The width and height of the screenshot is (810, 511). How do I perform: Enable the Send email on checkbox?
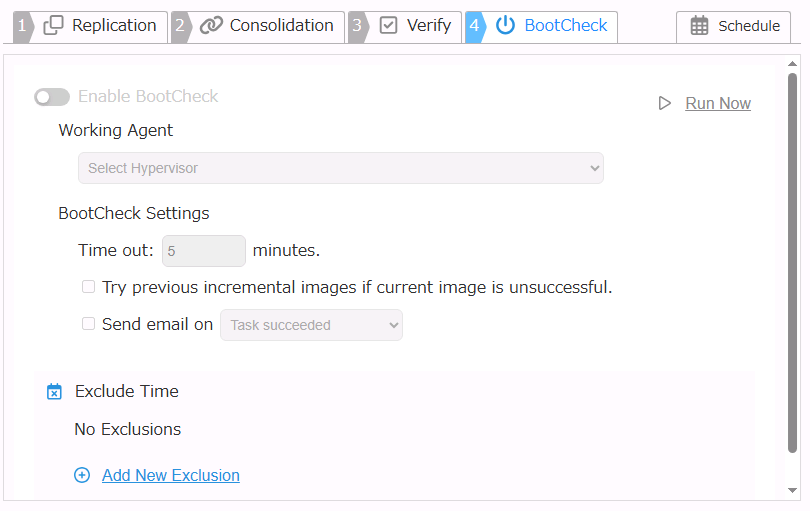tap(89, 324)
